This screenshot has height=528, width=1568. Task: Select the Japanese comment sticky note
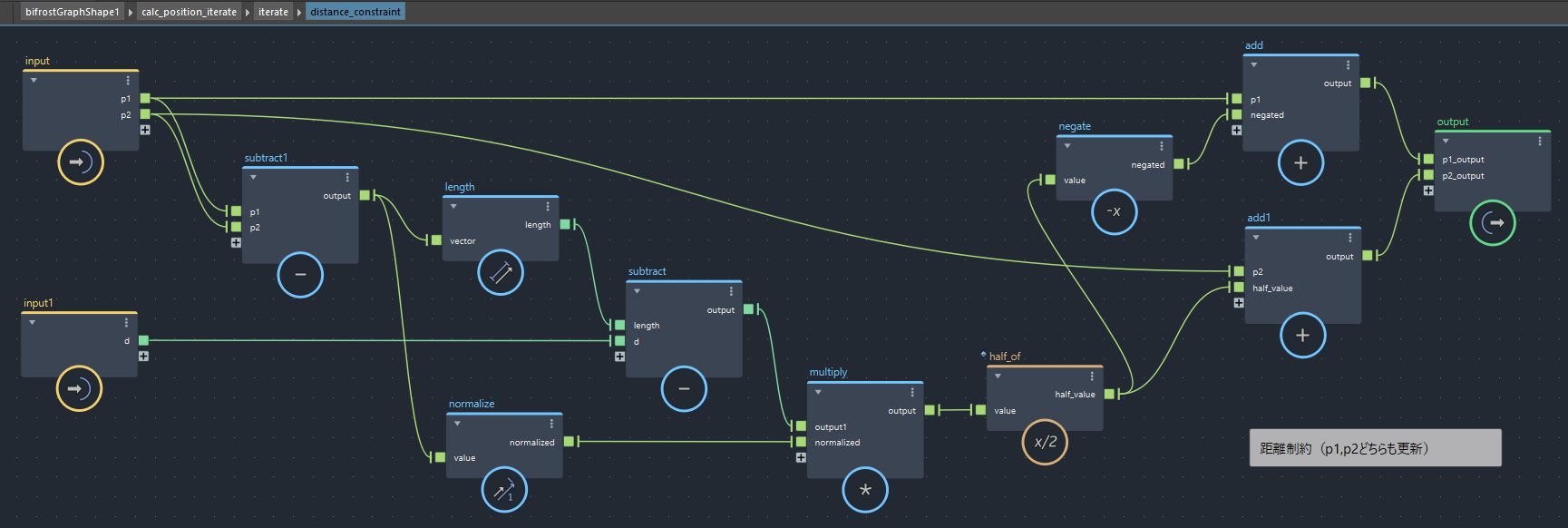tap(1375, 448)
